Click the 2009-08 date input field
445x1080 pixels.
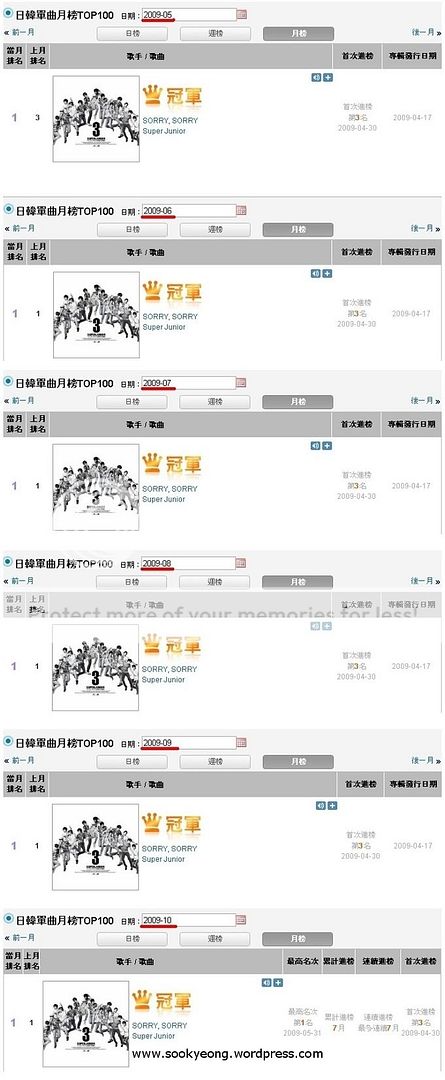(188, 563)
